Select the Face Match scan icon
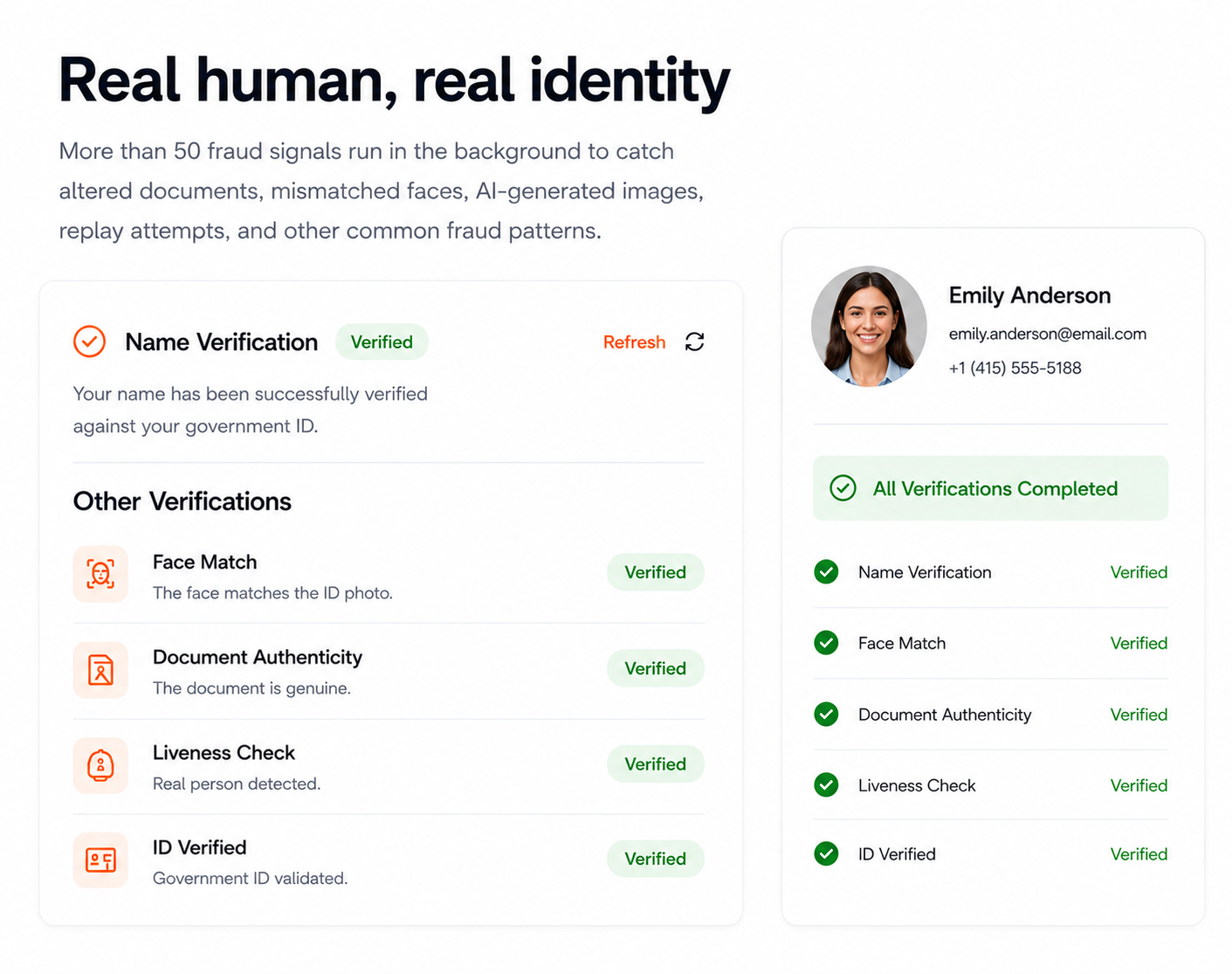This screenshot has height=974, width=1232. tap(100, 574)
